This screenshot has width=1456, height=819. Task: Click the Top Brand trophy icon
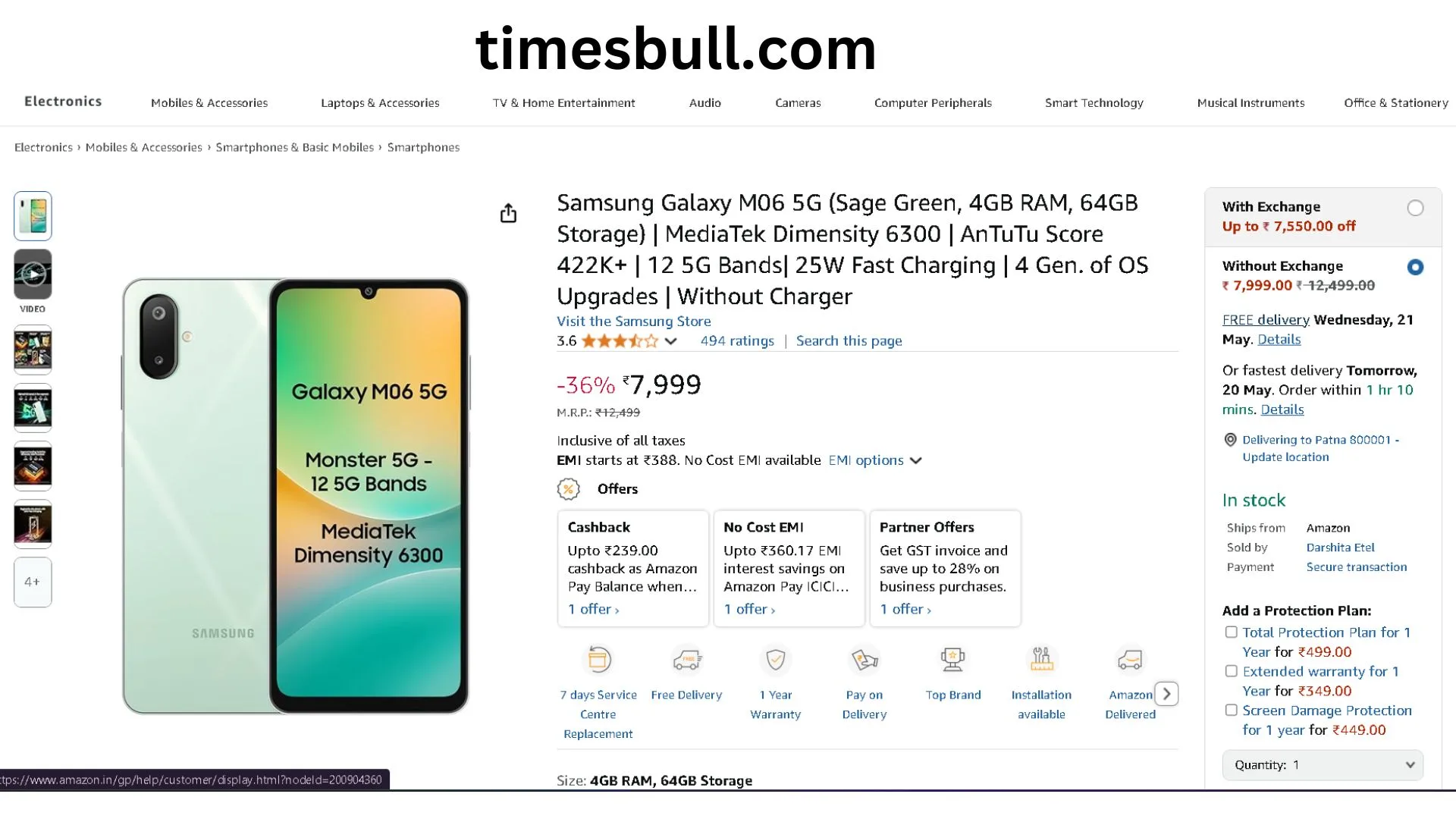[952, 660]
